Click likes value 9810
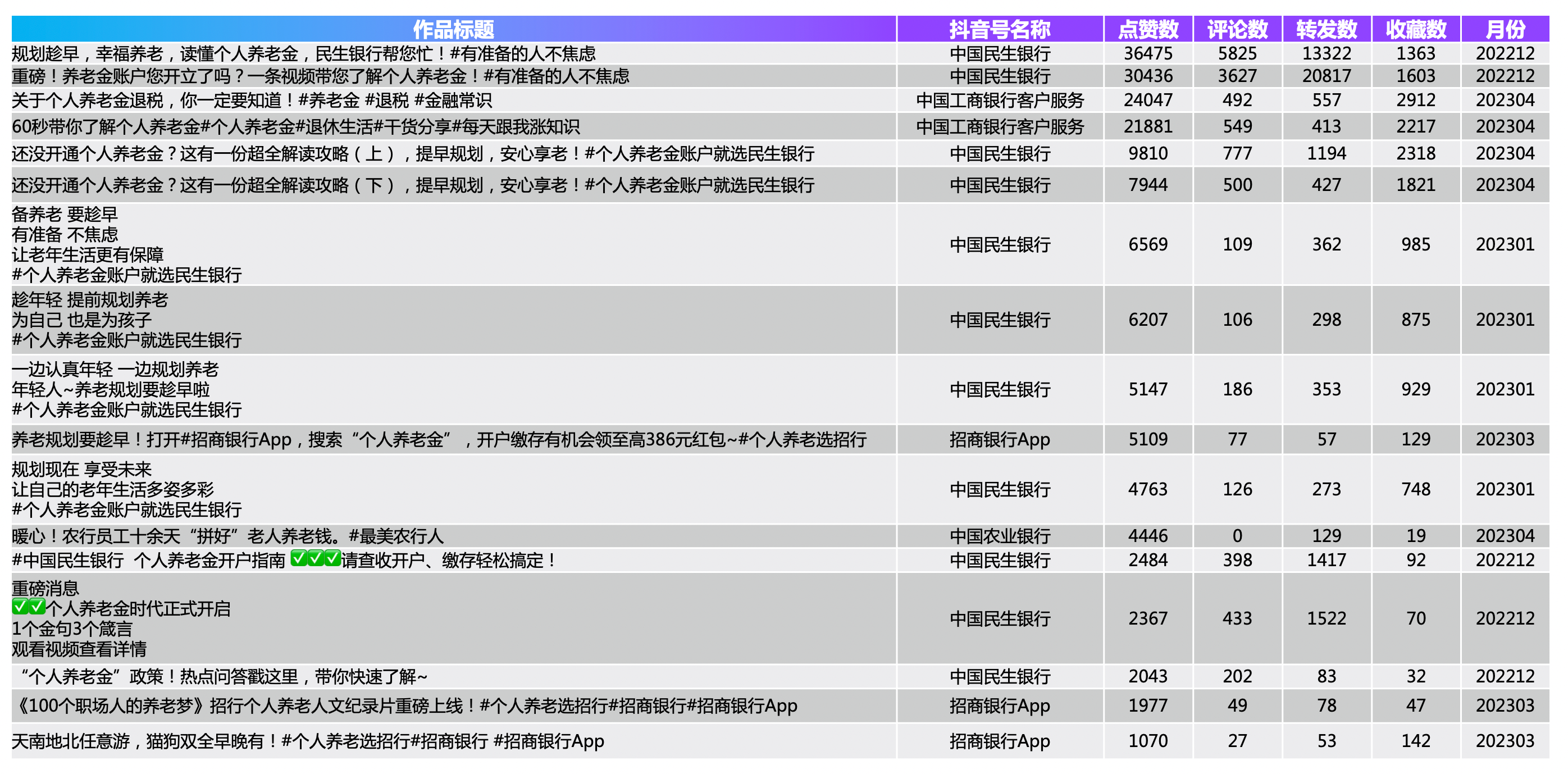Screen dimensions: 1568x774 pos(1148,153)
